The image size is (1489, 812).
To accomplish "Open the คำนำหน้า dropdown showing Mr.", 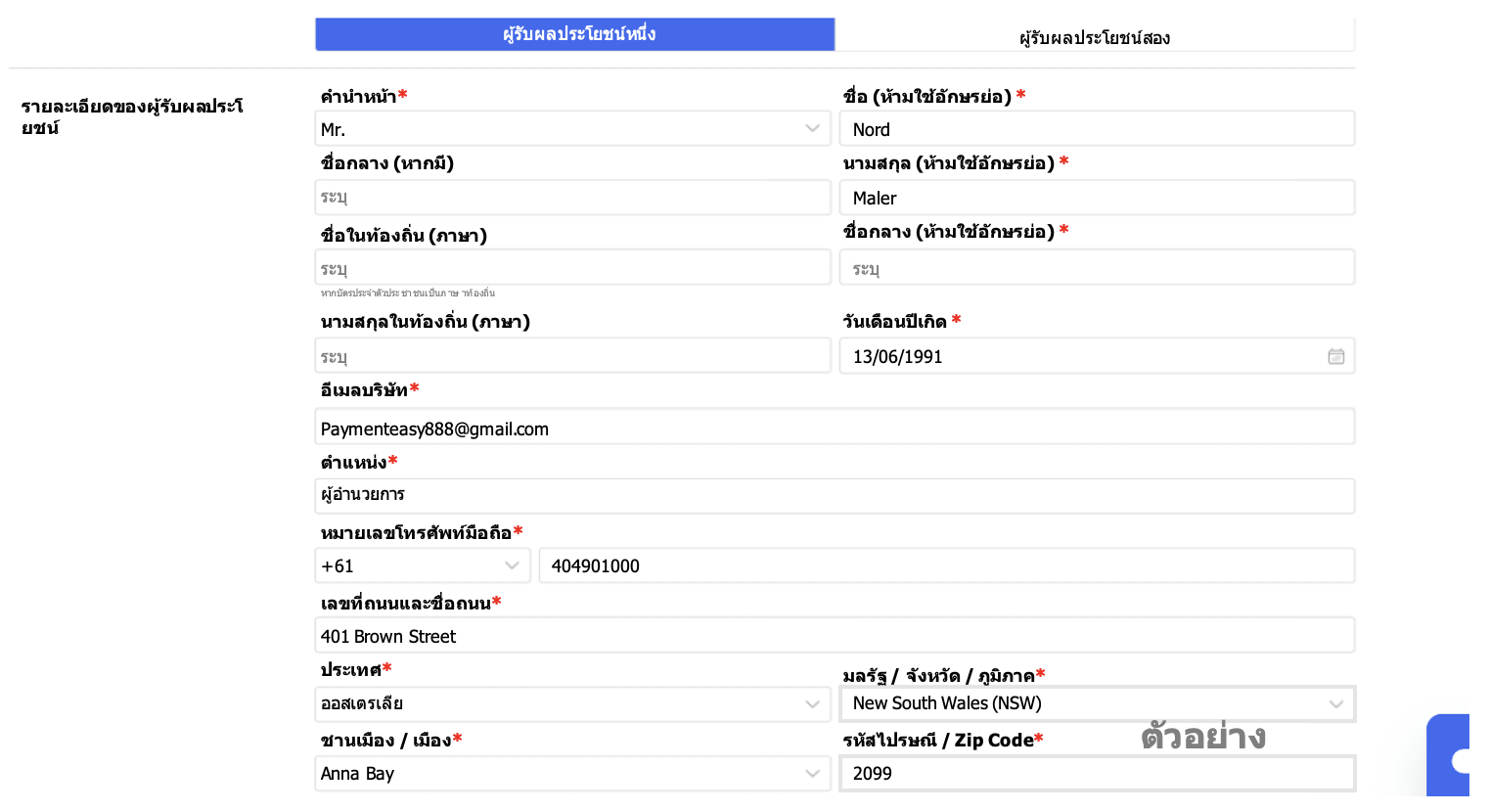I will (x=573, y=128).
